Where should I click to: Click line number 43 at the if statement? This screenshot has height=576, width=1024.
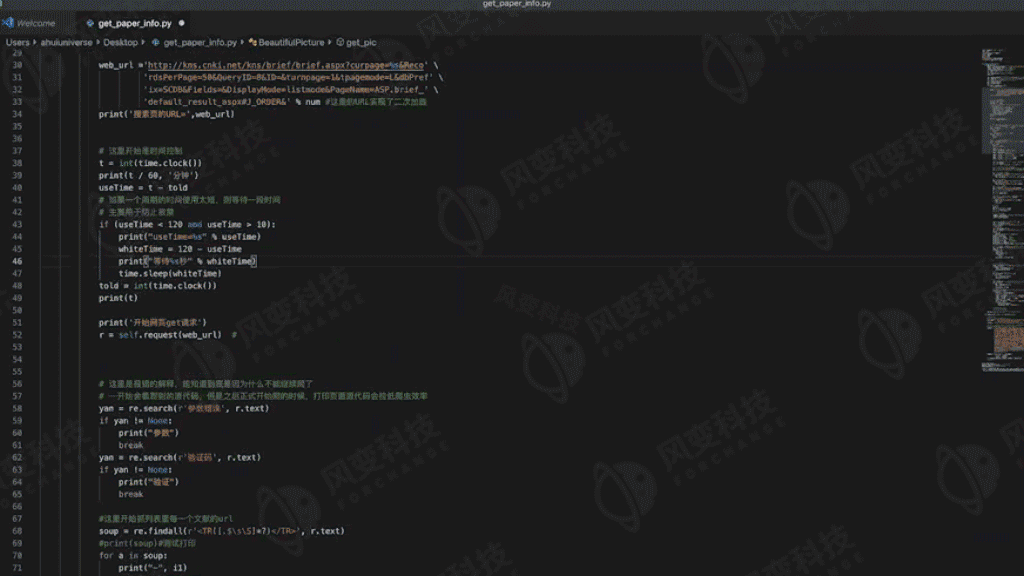tap(17, 225)
